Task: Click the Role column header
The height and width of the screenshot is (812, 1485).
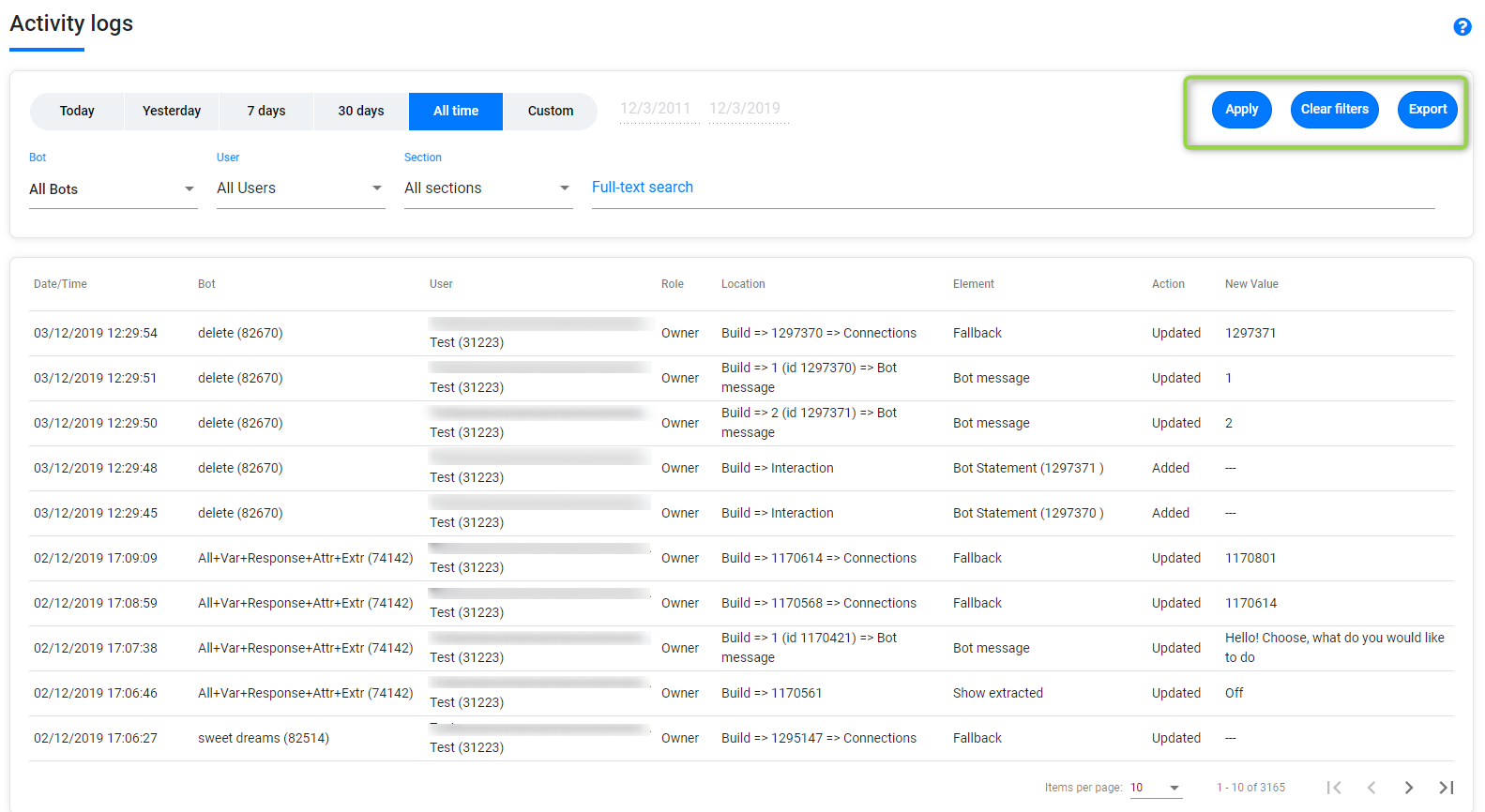Action: [x=673, y=284]
